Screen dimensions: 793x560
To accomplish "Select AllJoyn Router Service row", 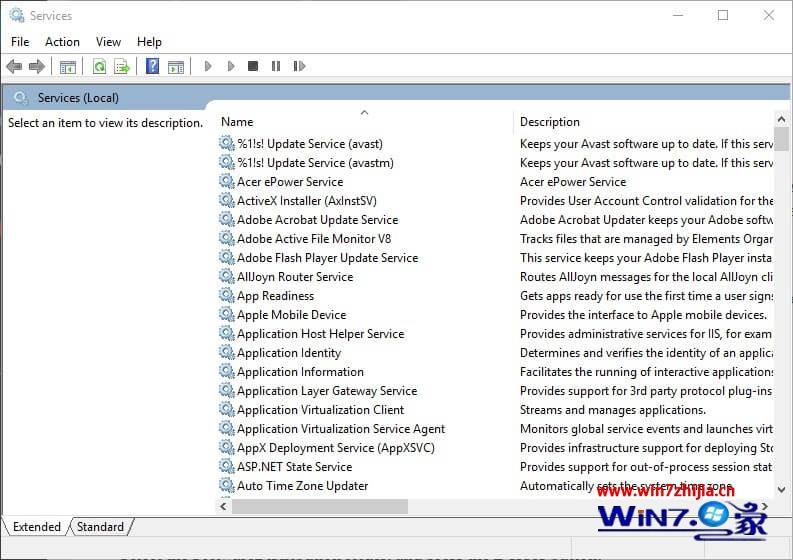I will 295,276.
